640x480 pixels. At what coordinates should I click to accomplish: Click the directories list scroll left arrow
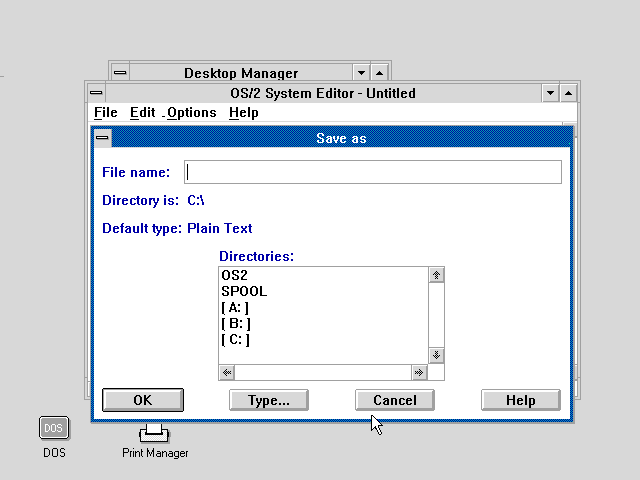(x=227, y=372)
